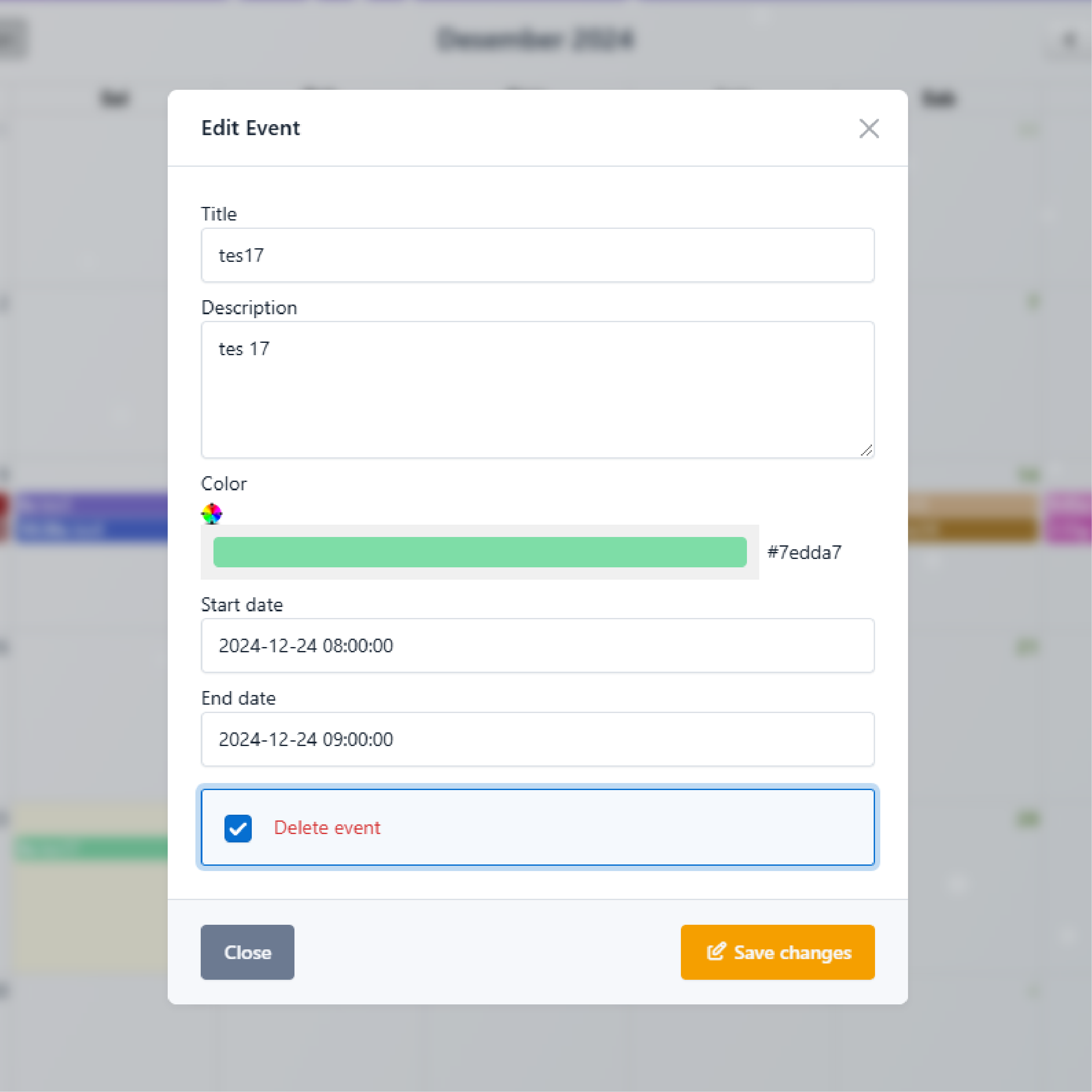This screenshot has width=1092, height=1092.
Task: Open the green color swatch bar
Action: coord(480,552)
